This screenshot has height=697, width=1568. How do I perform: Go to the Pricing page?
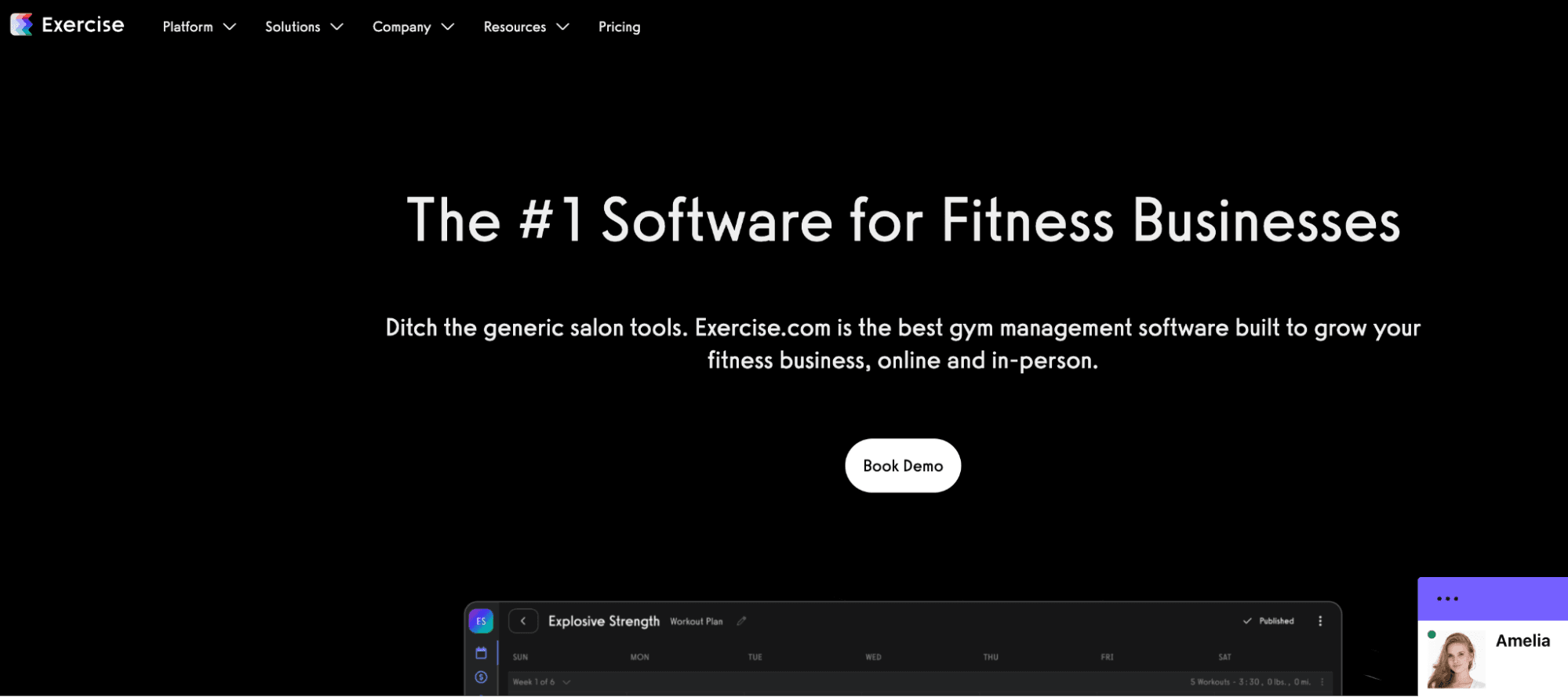click(619, 27)
